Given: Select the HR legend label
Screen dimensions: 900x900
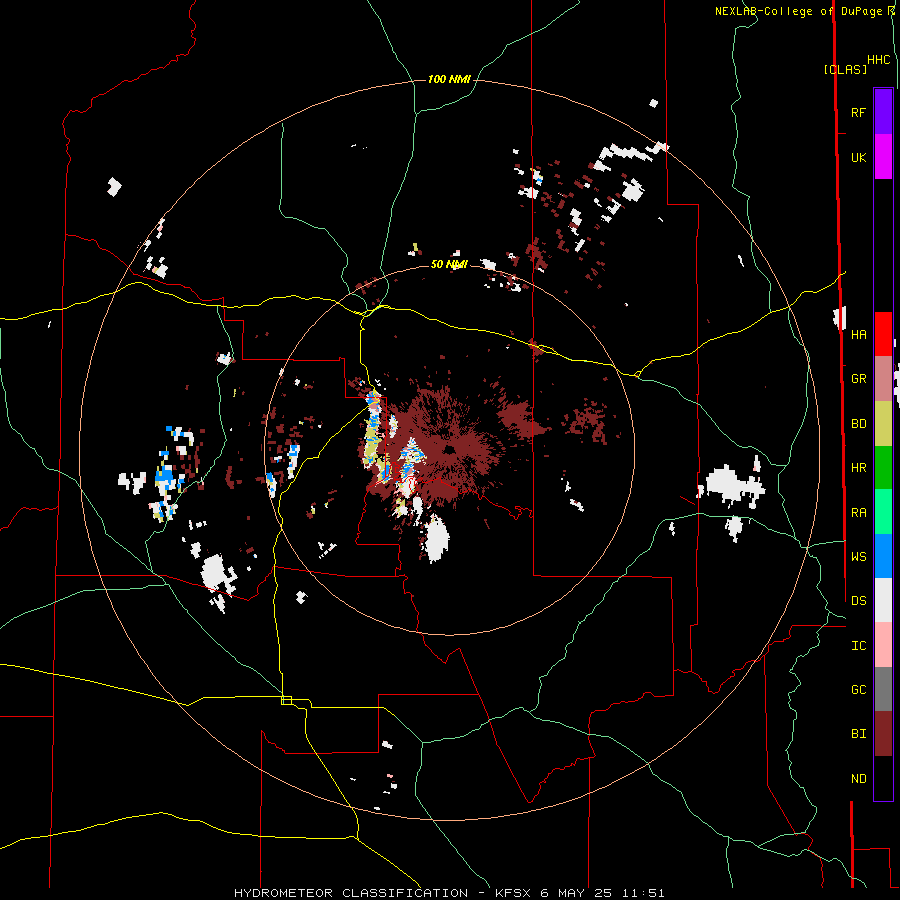Looking at the screenshot, I should 858,468.
